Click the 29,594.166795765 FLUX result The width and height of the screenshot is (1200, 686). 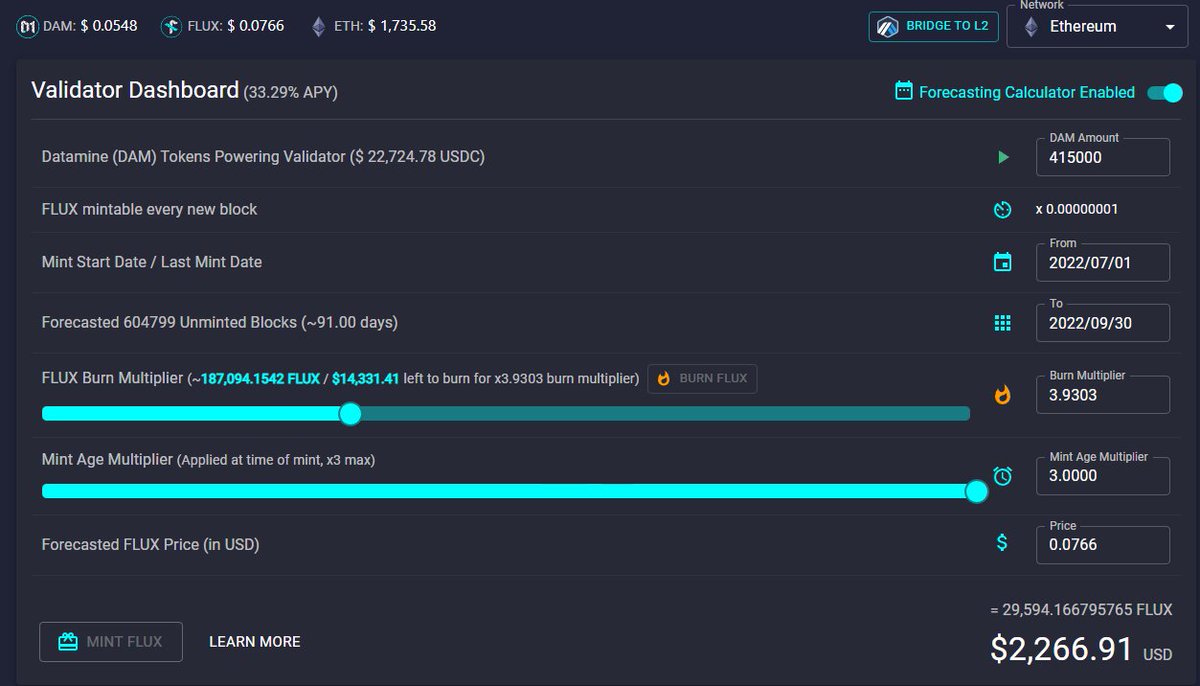(x=1088, y=609)
